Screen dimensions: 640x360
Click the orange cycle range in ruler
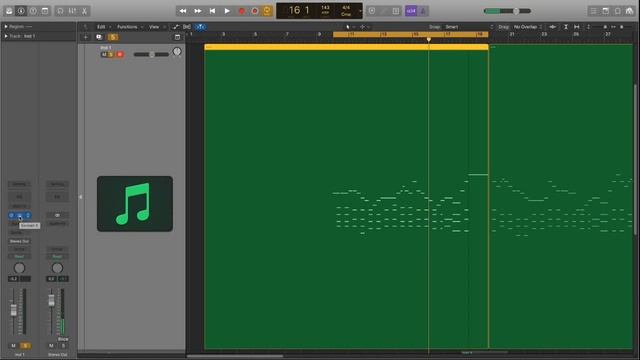411,35
